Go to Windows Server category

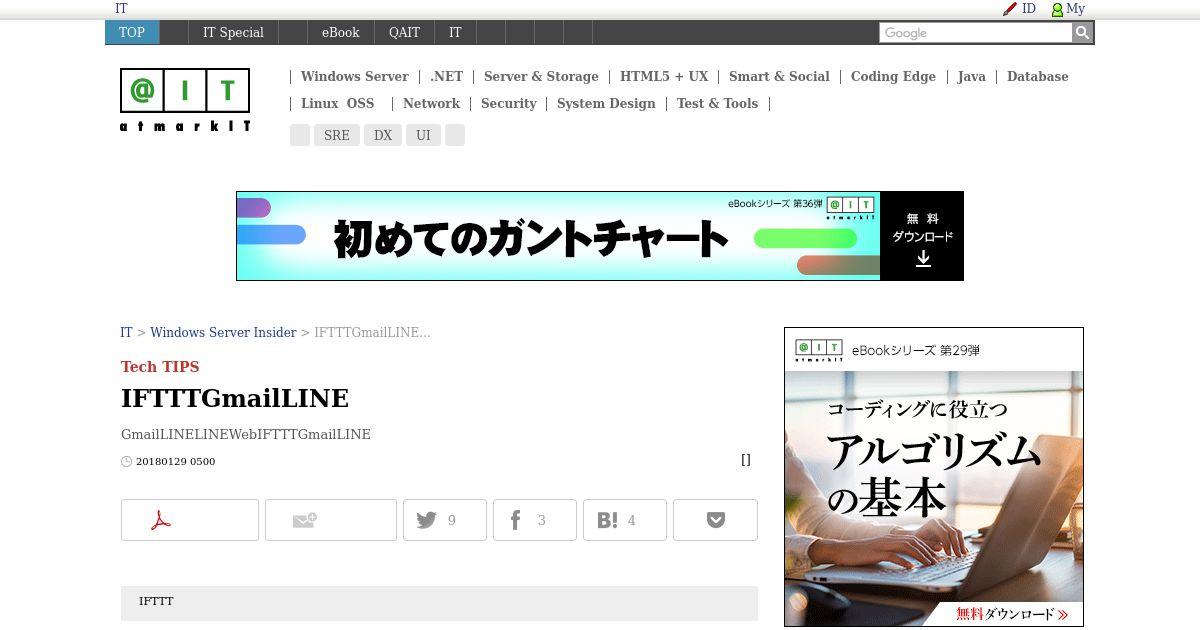click(x=354, y=76)
